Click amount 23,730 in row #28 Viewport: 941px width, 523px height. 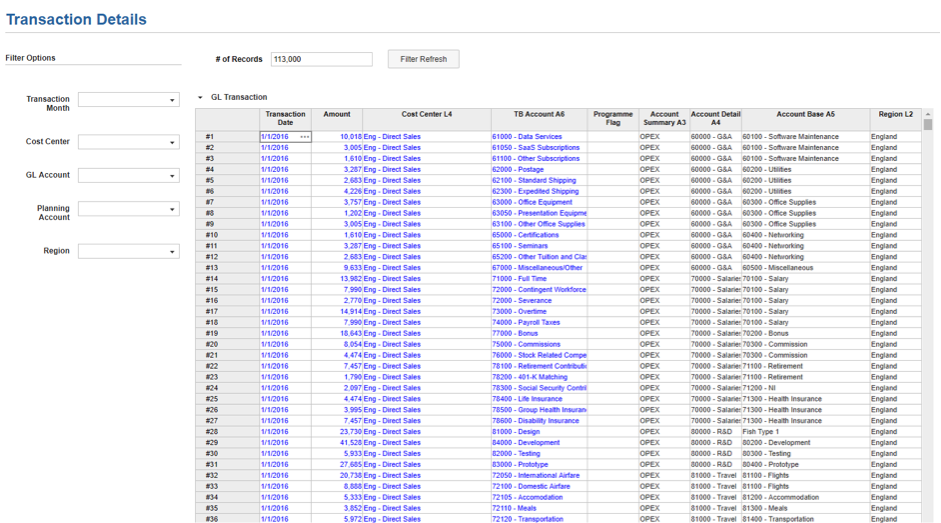point(337,432)
